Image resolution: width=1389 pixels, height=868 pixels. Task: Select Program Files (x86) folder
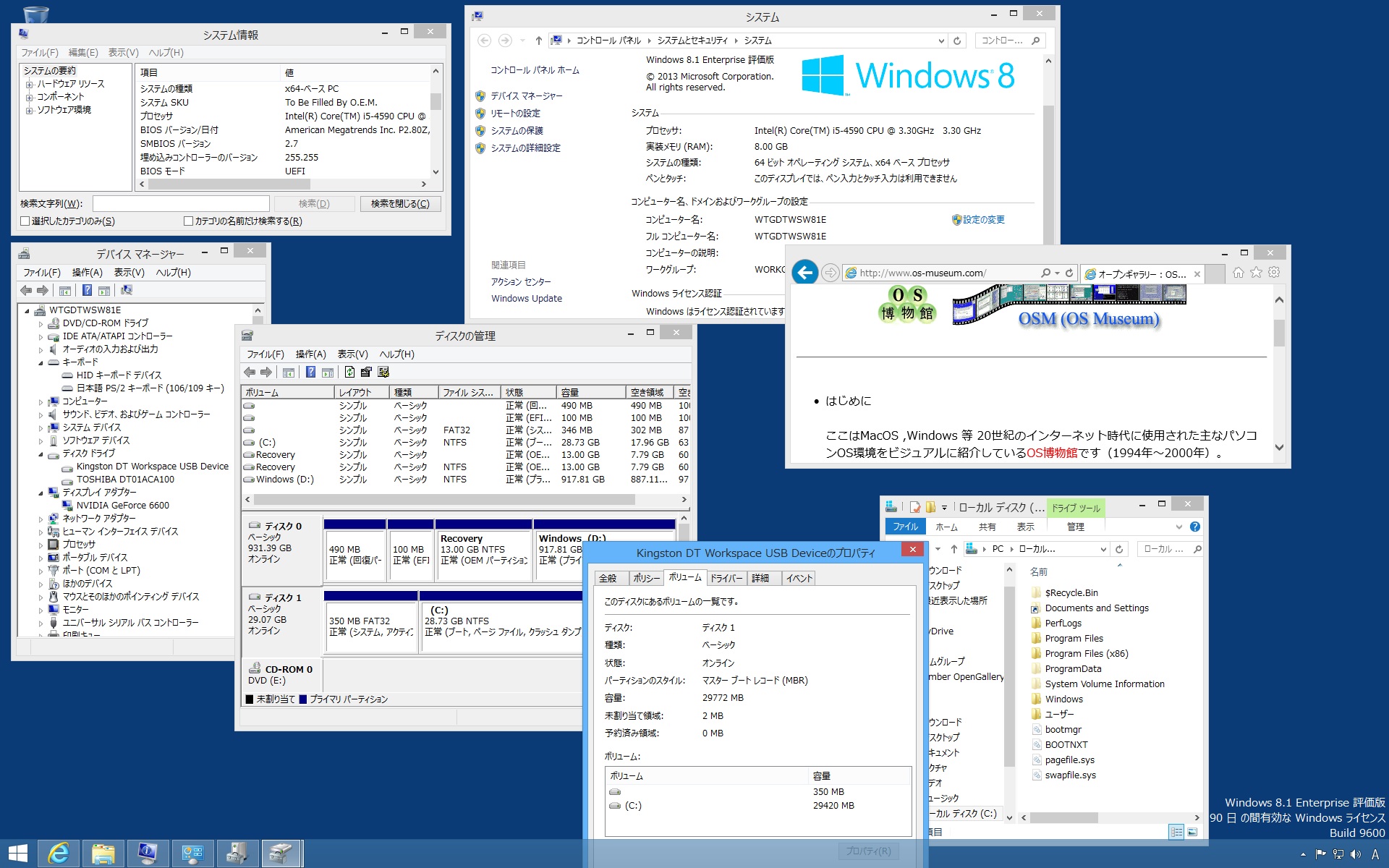click(x=1086, y=653)
